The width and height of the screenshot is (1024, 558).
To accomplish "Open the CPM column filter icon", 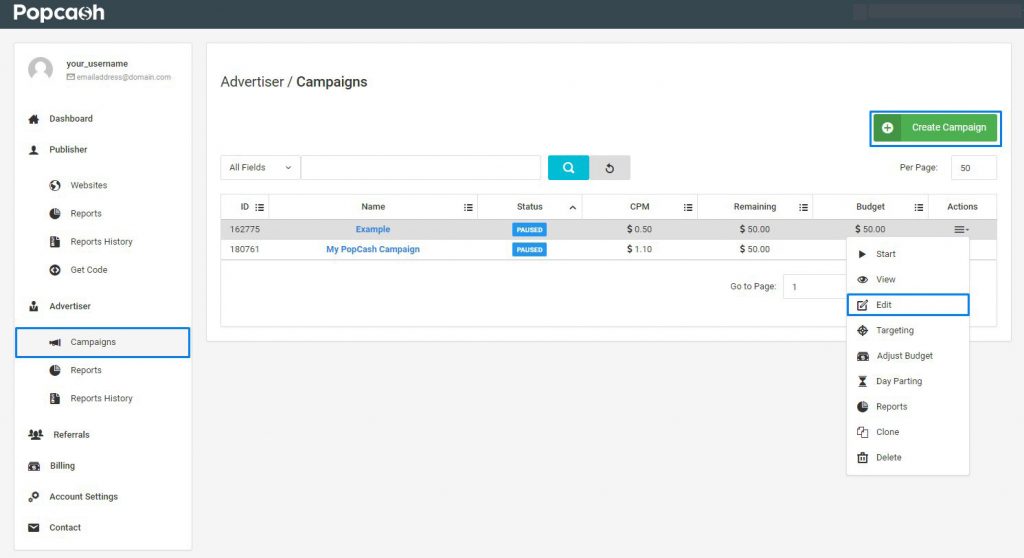I will click(x=688, y=207).
